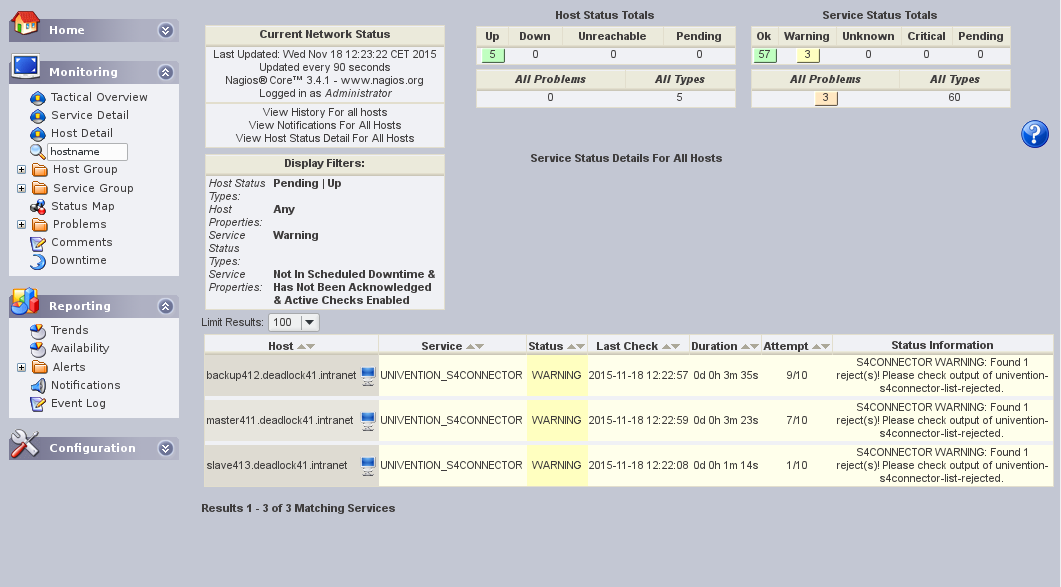The width and height of the screenshot is (1061, 587).
Task: Open the Limit Results dropdown
Action: point(309,322)
